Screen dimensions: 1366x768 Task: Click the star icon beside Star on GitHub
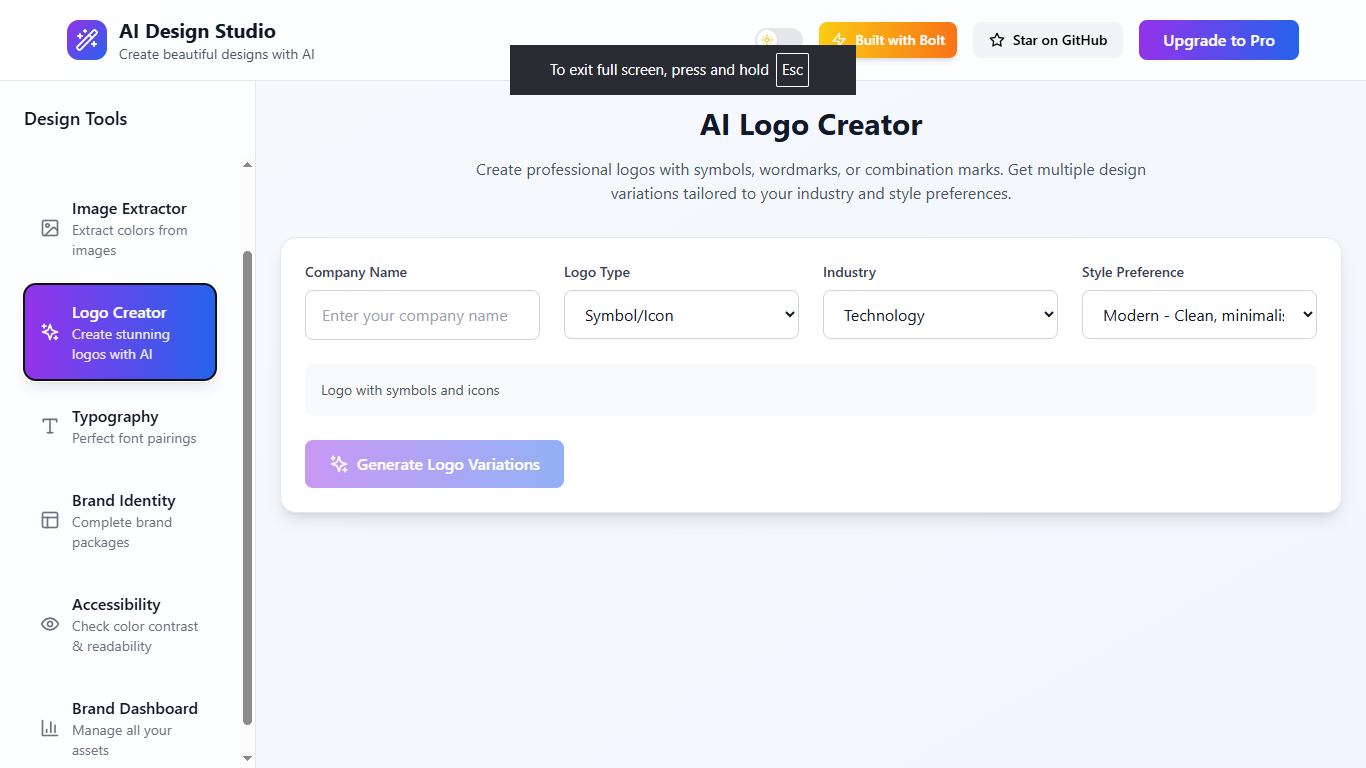pos(995,40)
